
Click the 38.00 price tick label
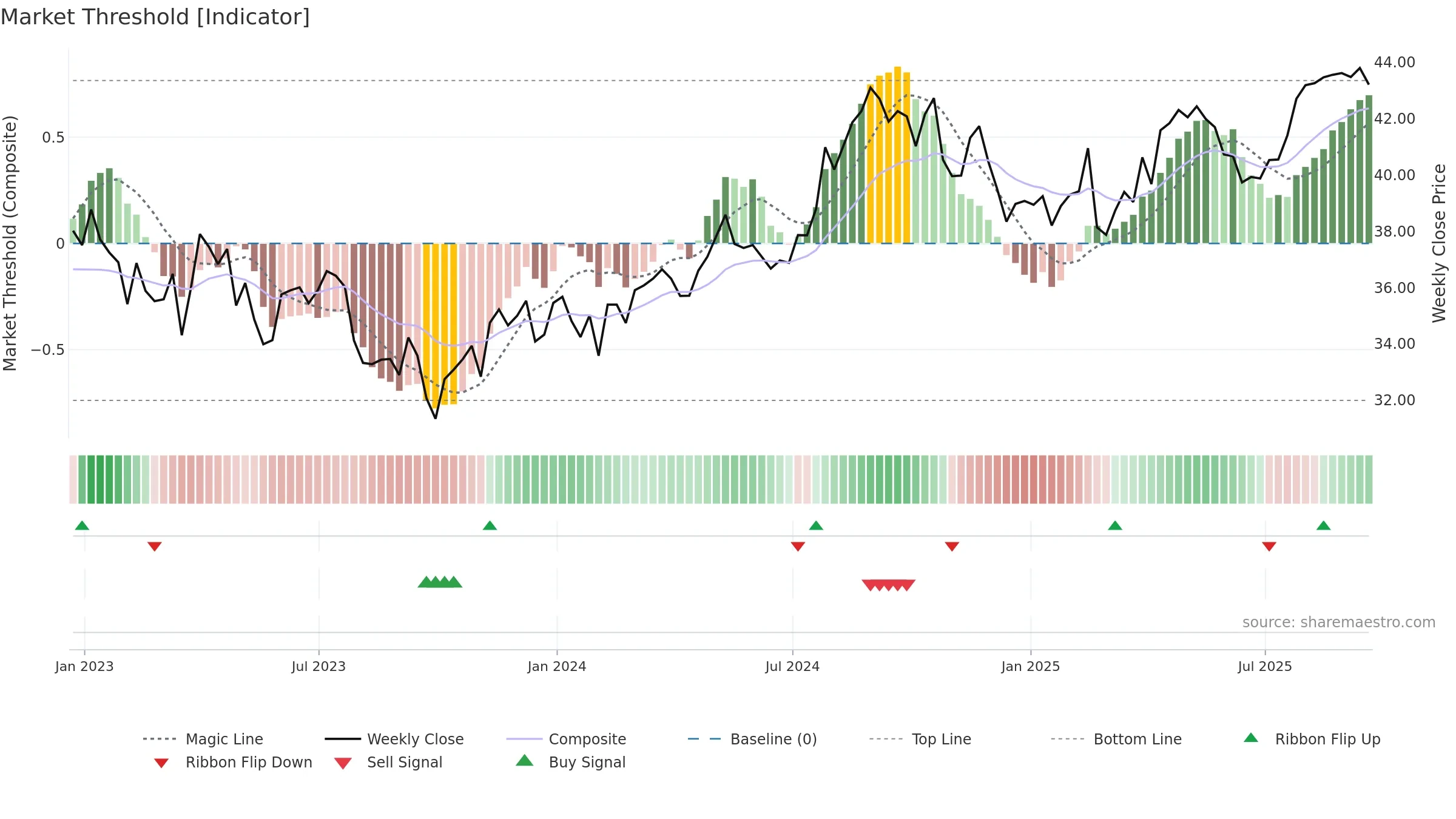coord(1394,232)
